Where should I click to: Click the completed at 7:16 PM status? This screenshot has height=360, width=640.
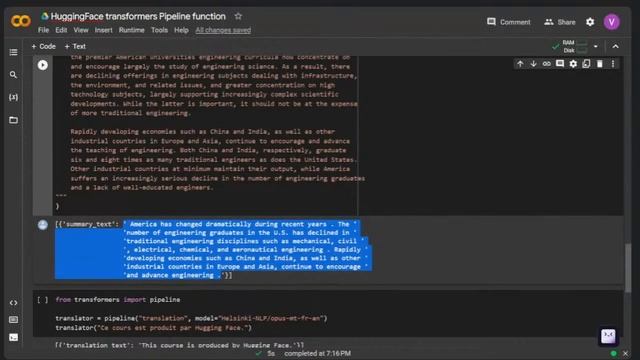tap(318, 353)
